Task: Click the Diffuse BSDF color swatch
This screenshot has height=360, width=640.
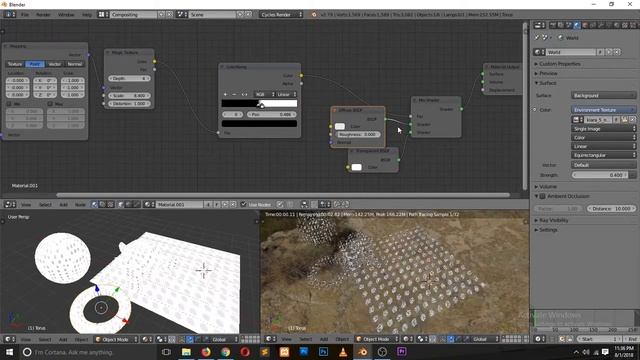Action: click(340, 126)
